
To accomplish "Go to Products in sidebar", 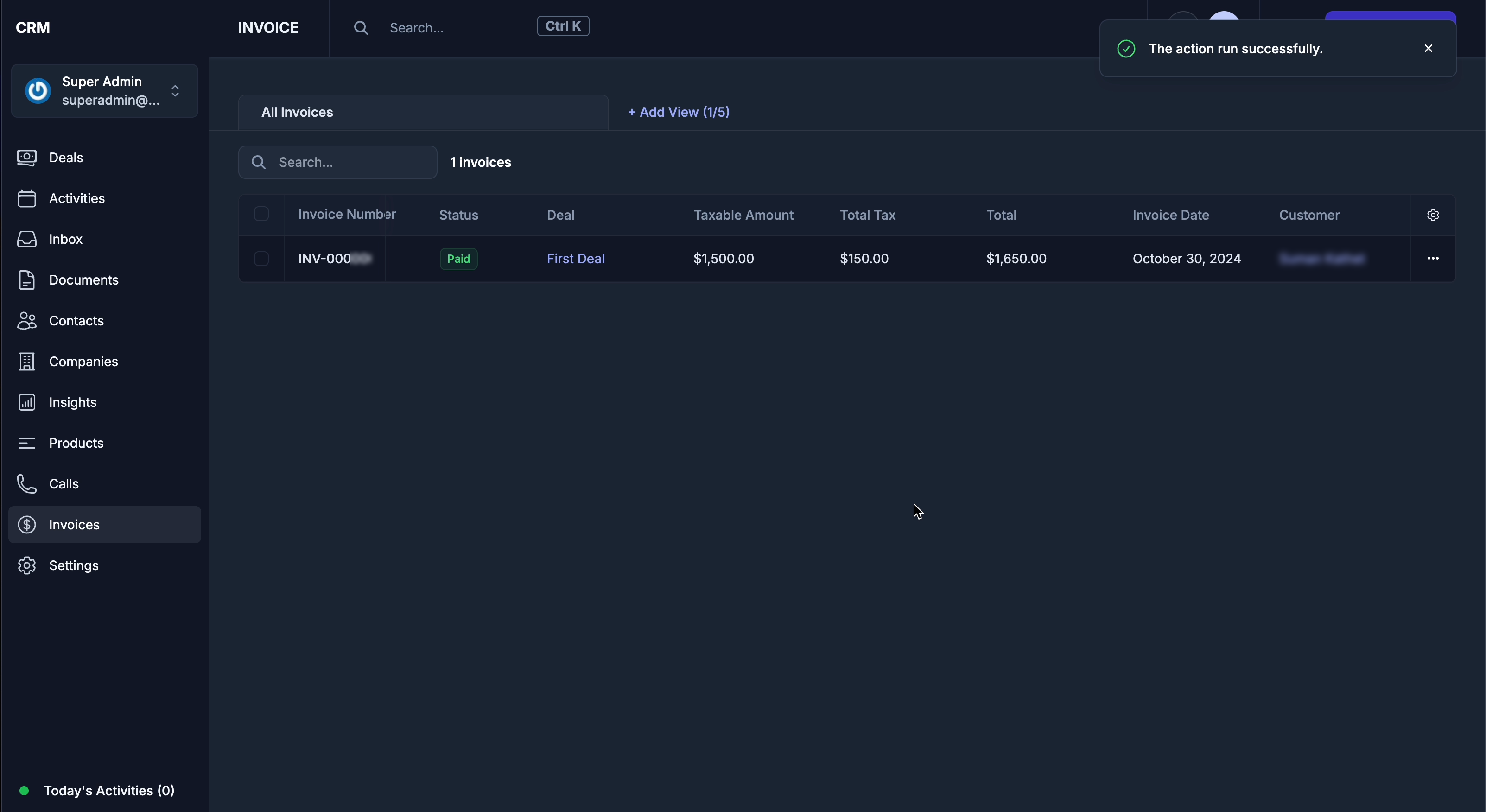I will 76,443.
